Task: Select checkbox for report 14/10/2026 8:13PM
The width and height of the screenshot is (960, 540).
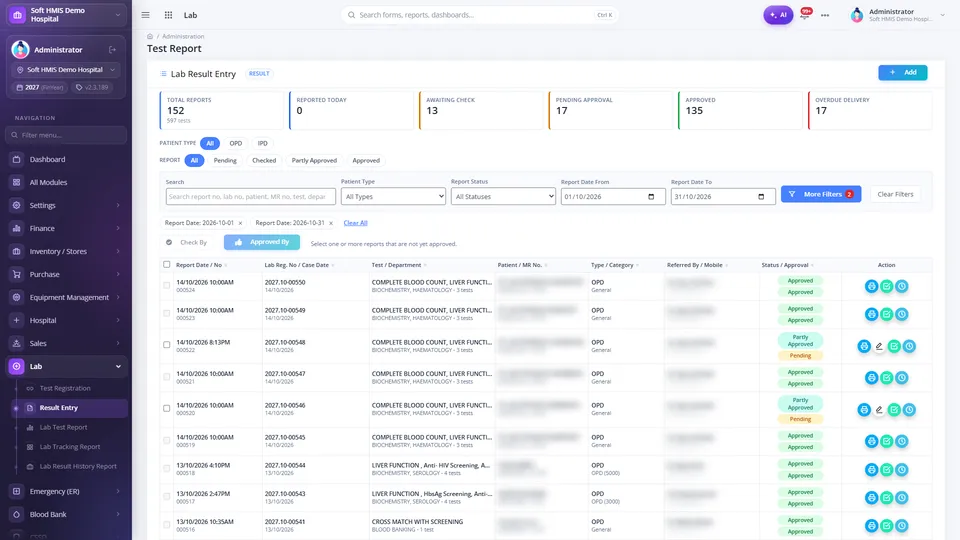Action: point(167,345)
